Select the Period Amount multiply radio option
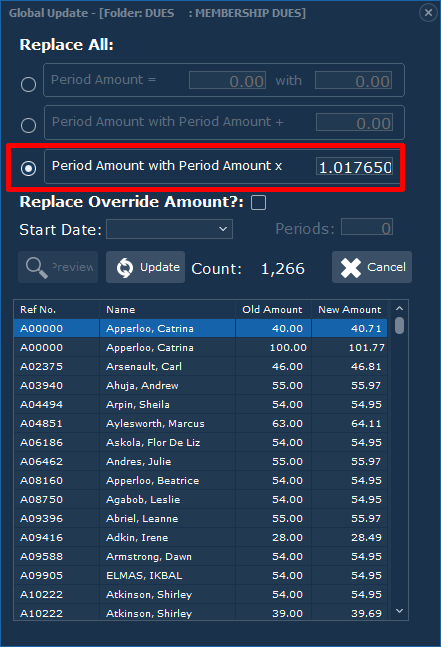Viewport: 441px width, 647px height. click(x=28, y=168)
